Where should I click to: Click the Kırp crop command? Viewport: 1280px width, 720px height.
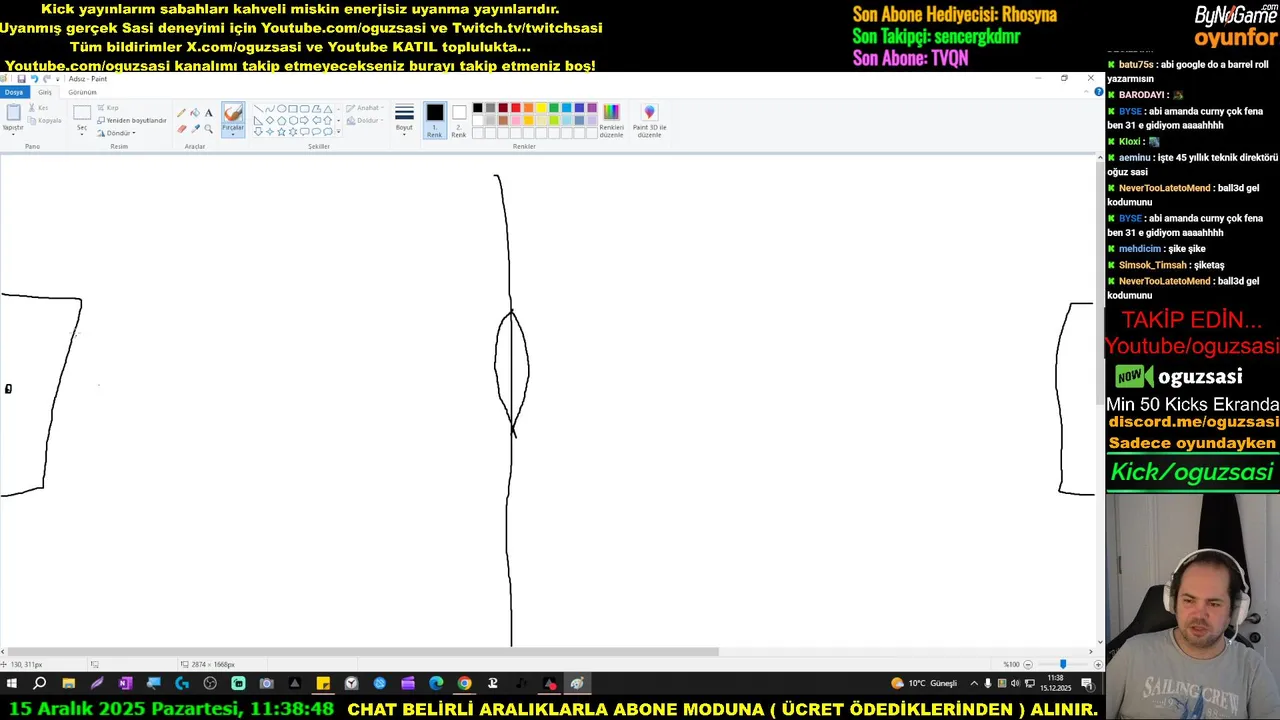[108, 108]
